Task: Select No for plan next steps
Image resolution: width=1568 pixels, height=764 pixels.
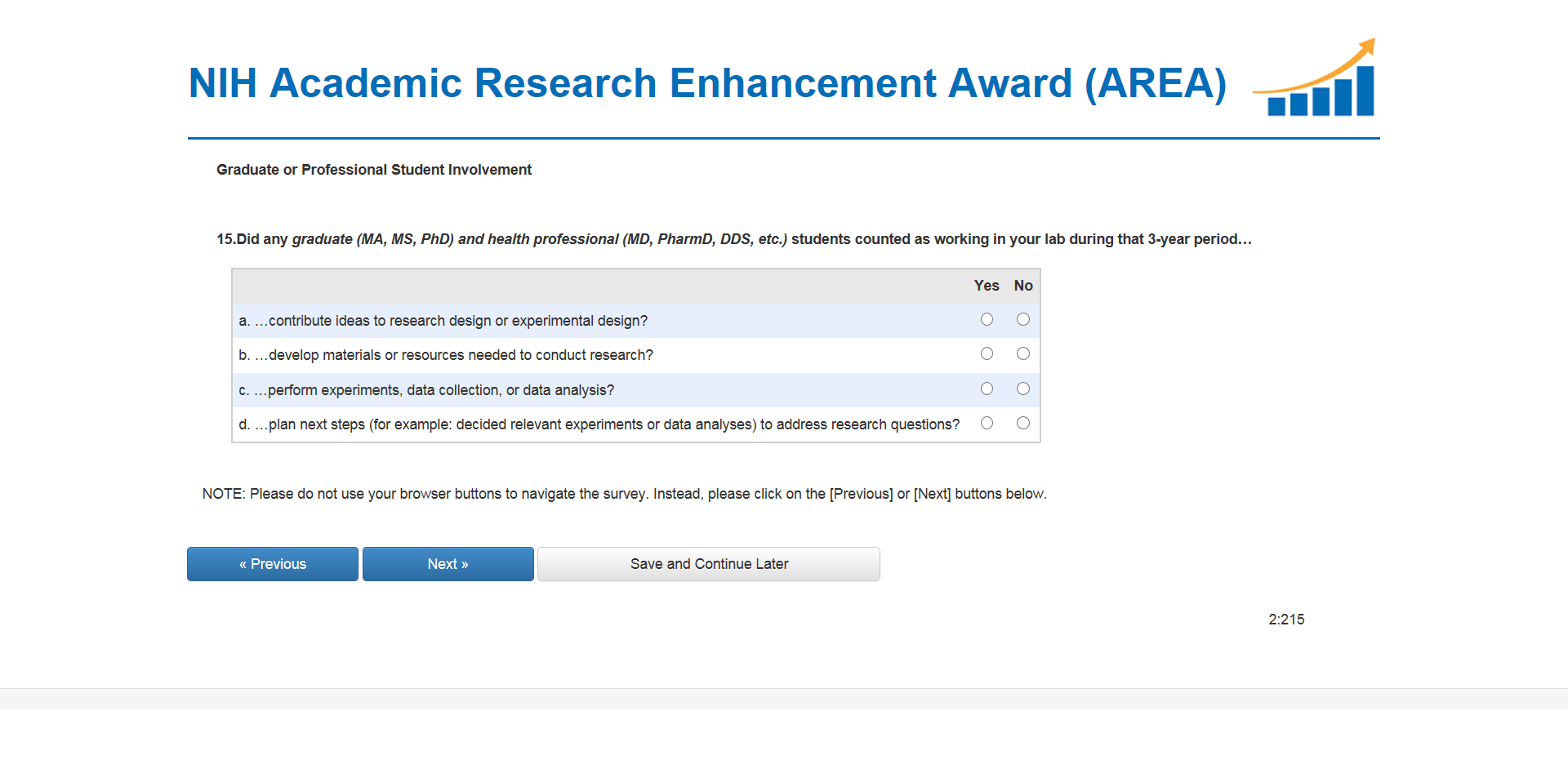Action: tap(1022, 424)
